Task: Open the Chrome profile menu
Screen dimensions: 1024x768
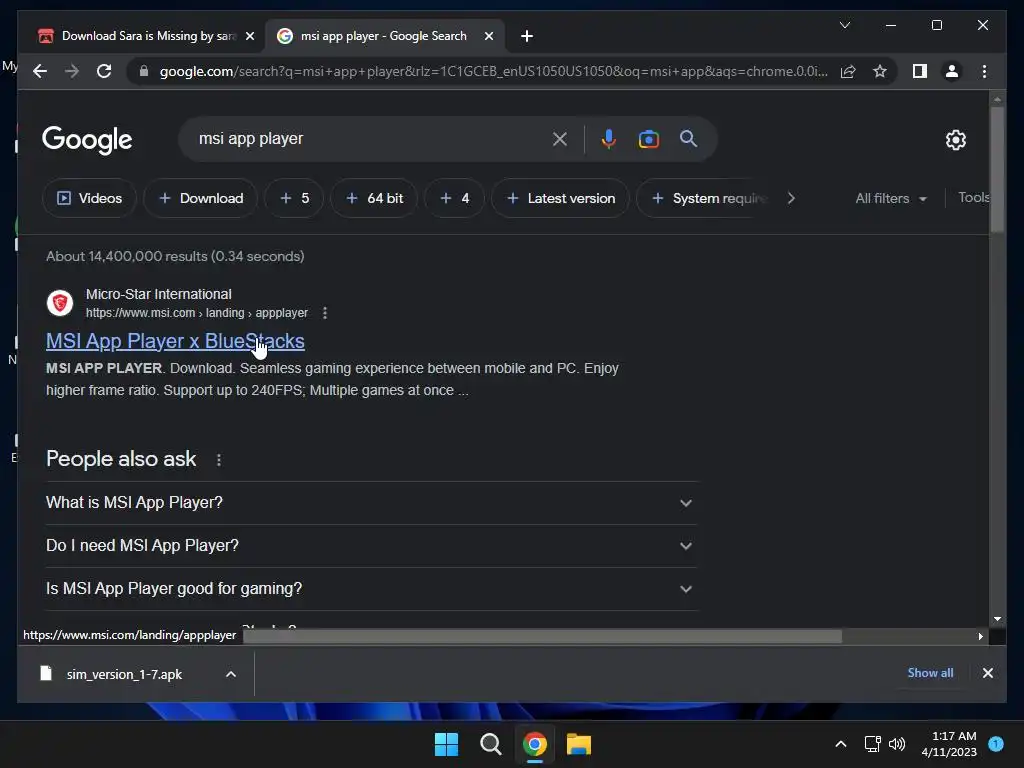Action: (x=952, y=71)
